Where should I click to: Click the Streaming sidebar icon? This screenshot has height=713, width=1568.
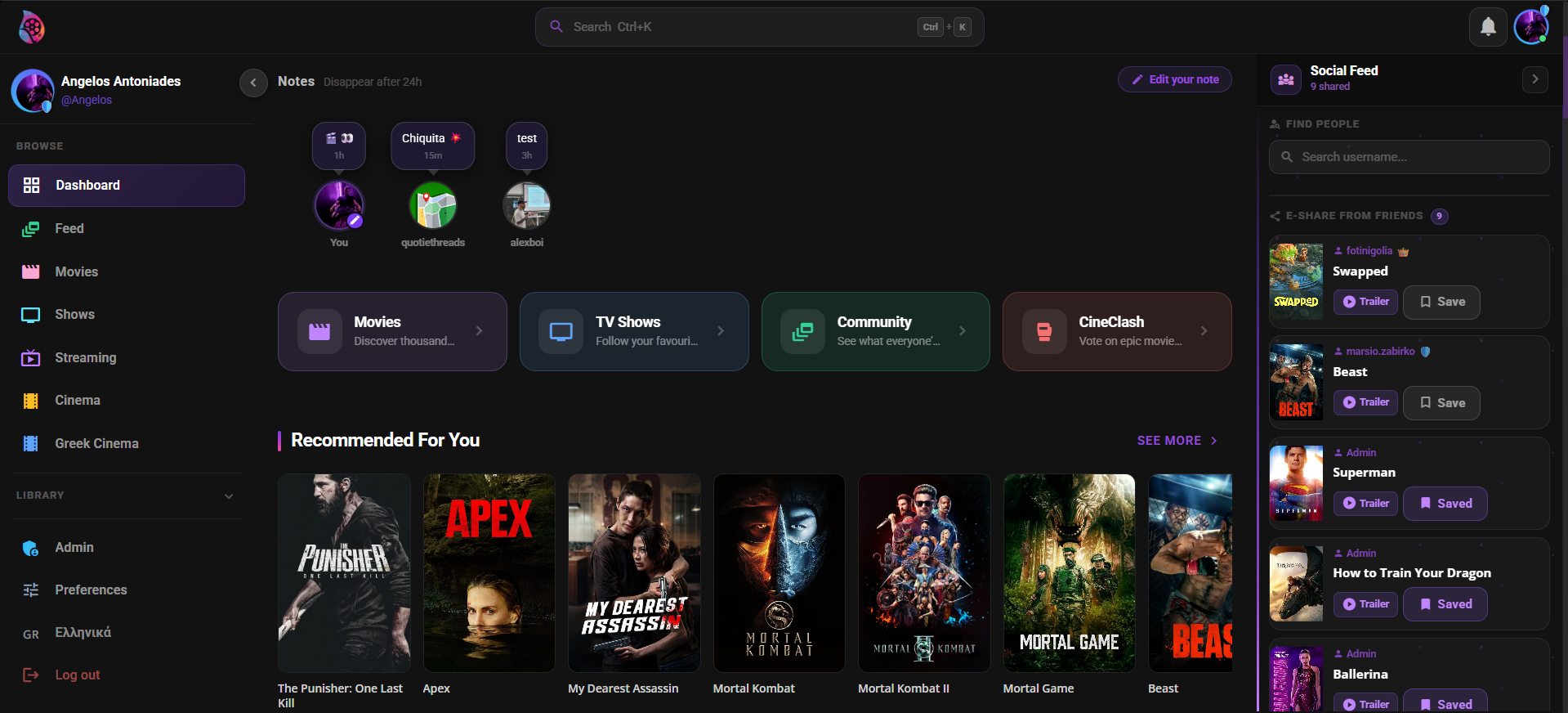point(31,358)
